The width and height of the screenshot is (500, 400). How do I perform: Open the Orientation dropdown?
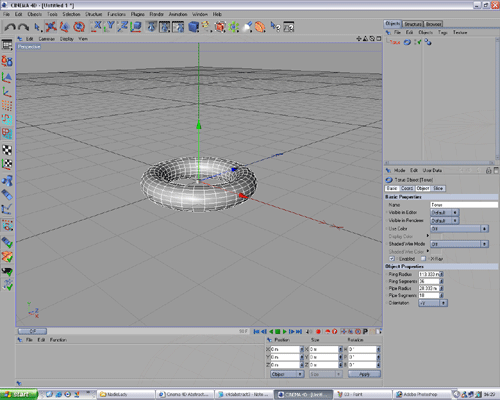pos(433,303)
